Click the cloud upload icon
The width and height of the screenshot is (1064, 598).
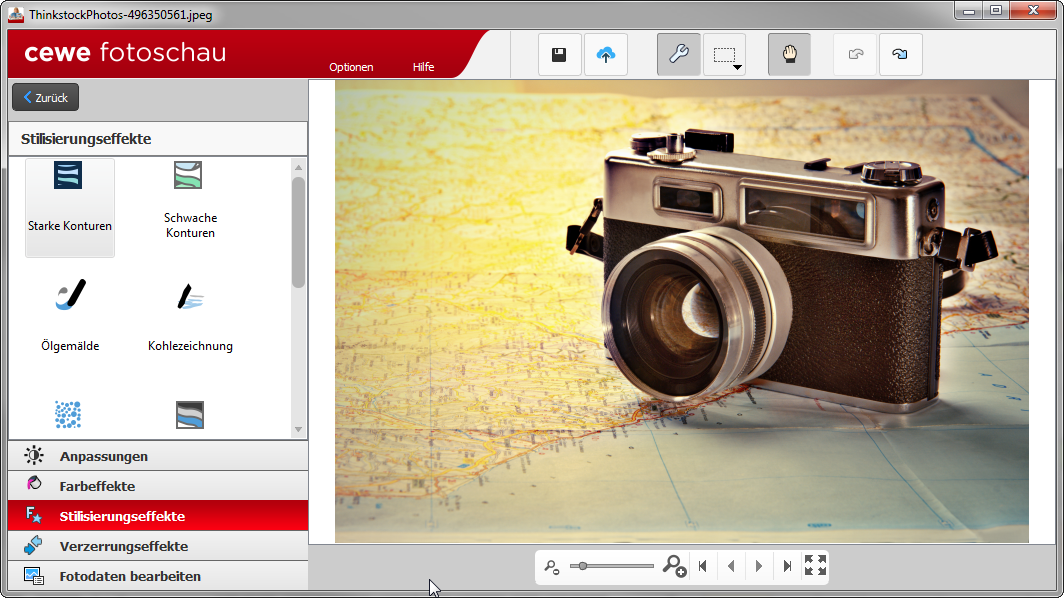click(x=605, y=55)
